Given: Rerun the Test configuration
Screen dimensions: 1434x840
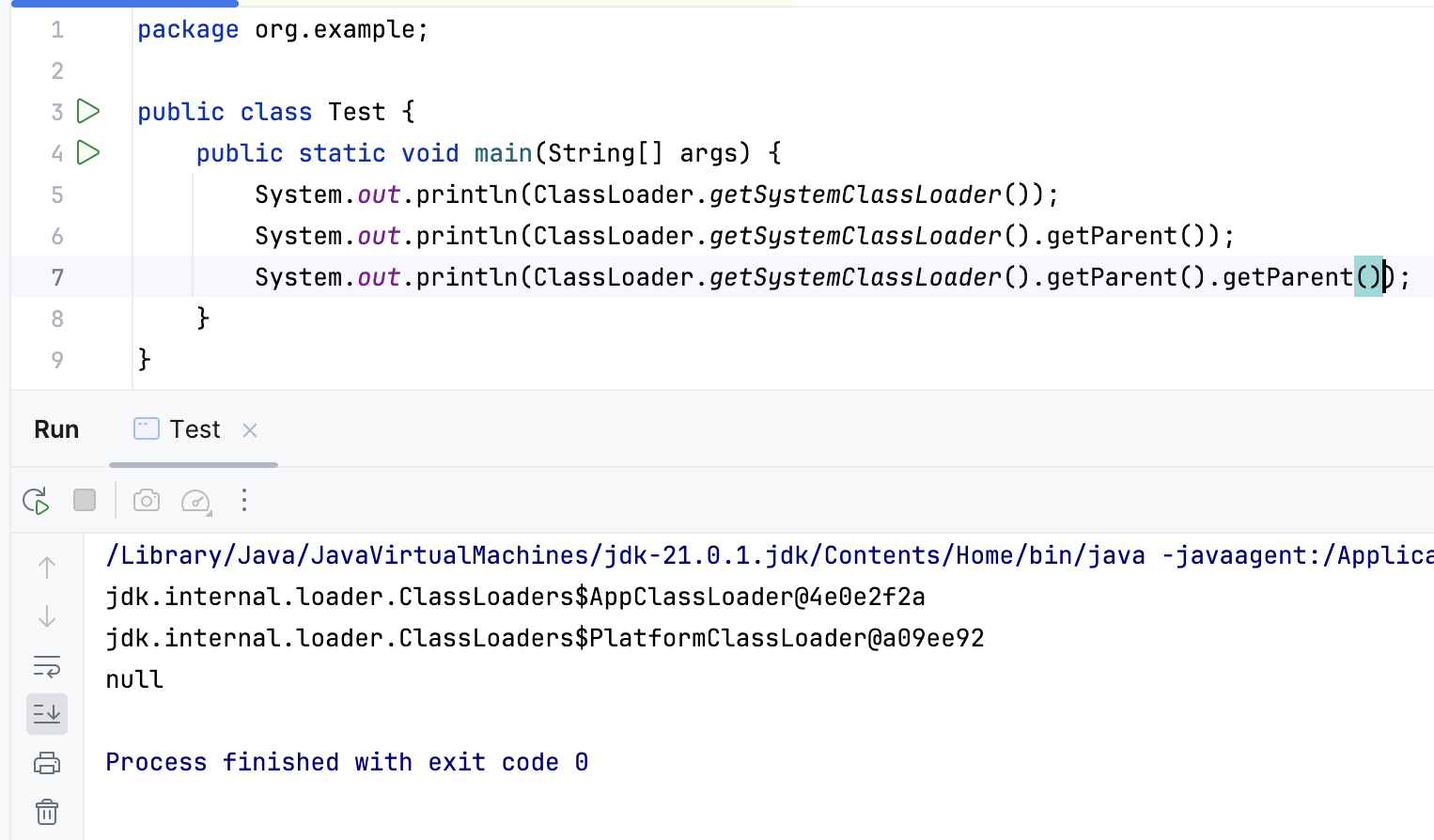Looking at the screenshot, I should tap(36, 501).
